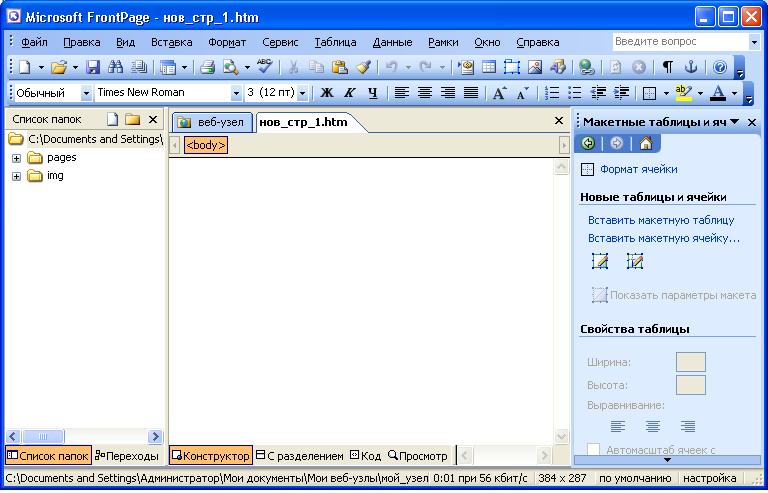Screen dimensions: 768x493
Task: Open the font size dropdown 3 (12 пт)
Action: [302, 93]
